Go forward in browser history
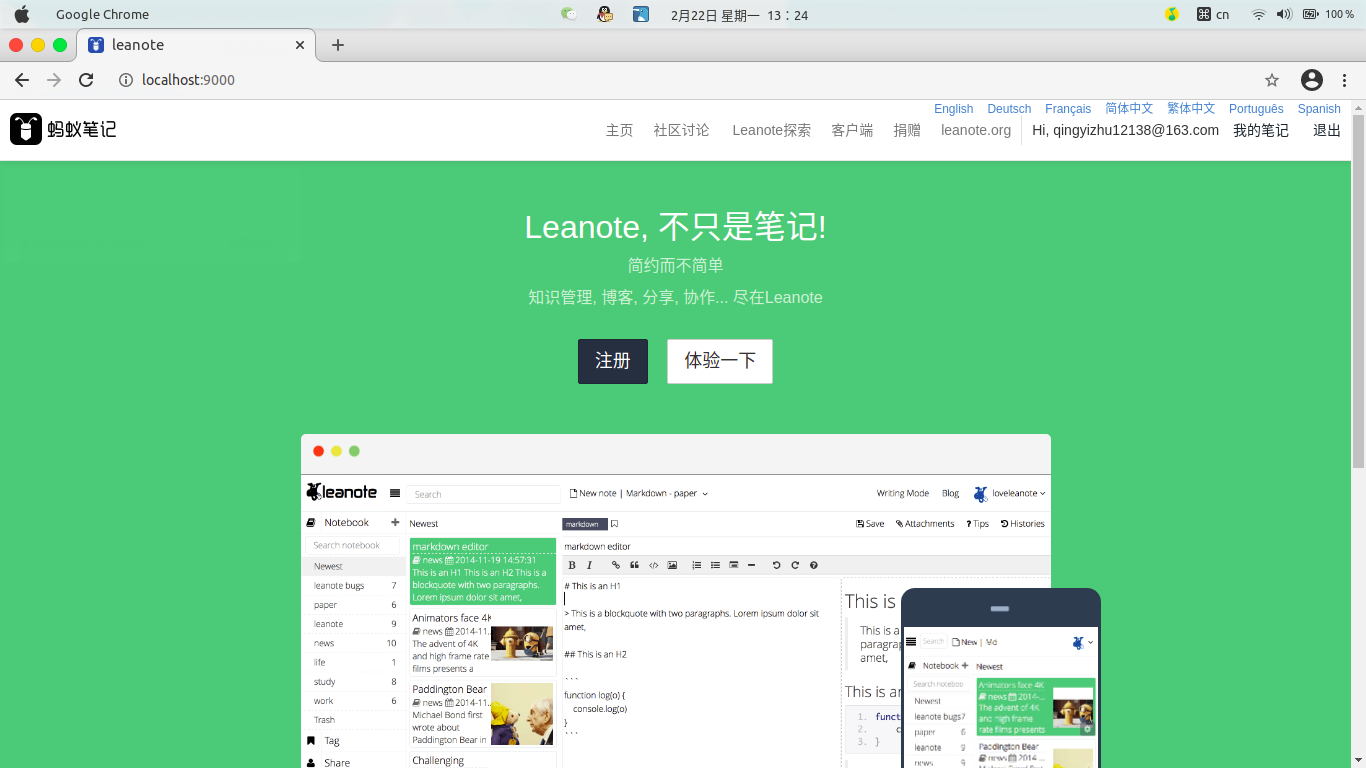Image resolution: width=1366 pixels, height=768 pixels. click(54, 80)
